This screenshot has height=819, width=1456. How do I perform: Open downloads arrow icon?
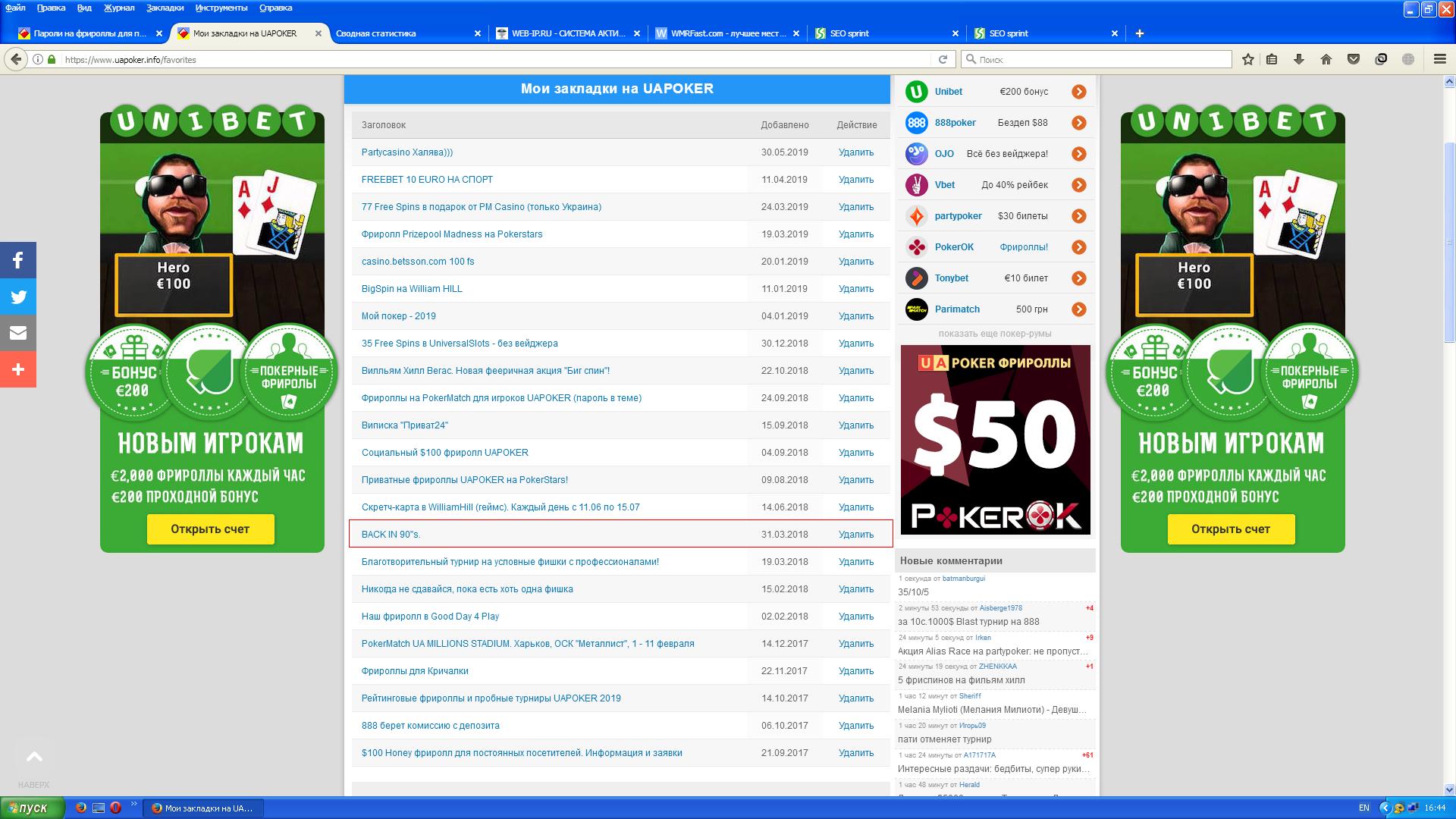[x=1299, y=59]
